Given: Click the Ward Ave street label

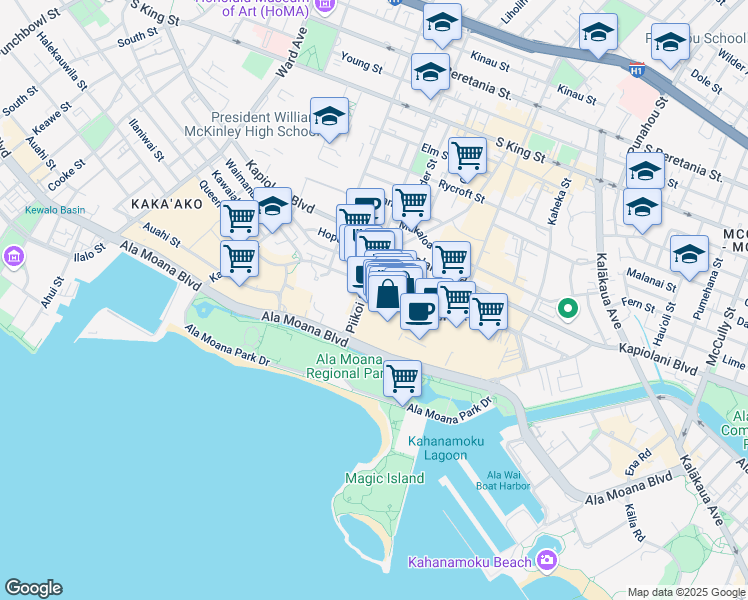Looking at the screenshot, I should coord(292,52).
